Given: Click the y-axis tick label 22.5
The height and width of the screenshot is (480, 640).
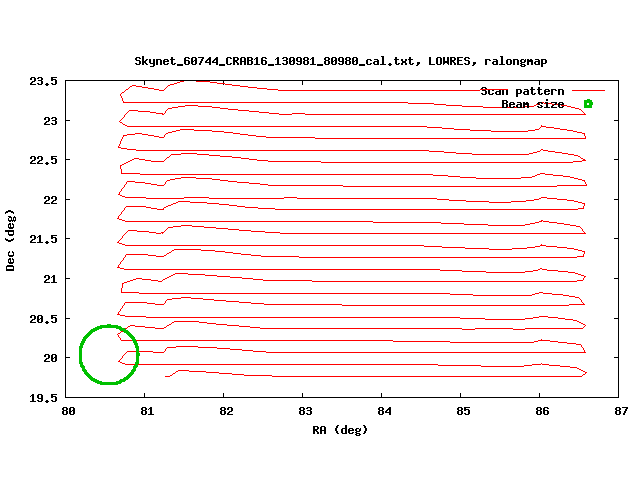Looking at the screenshot, I should [x=43, y=160].
